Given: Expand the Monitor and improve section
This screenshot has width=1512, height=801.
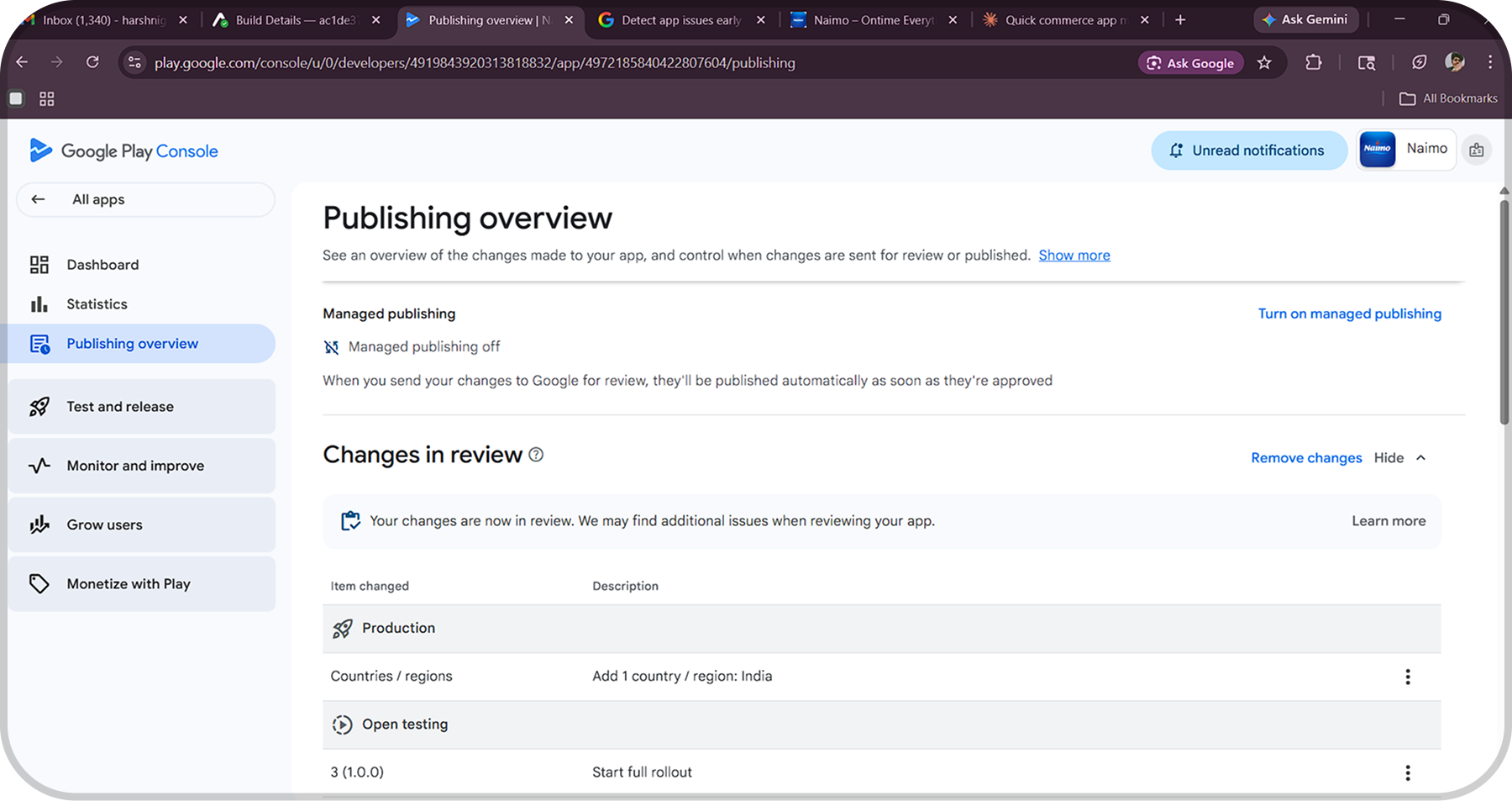Looking at the screenshot, I should [142, 466].
